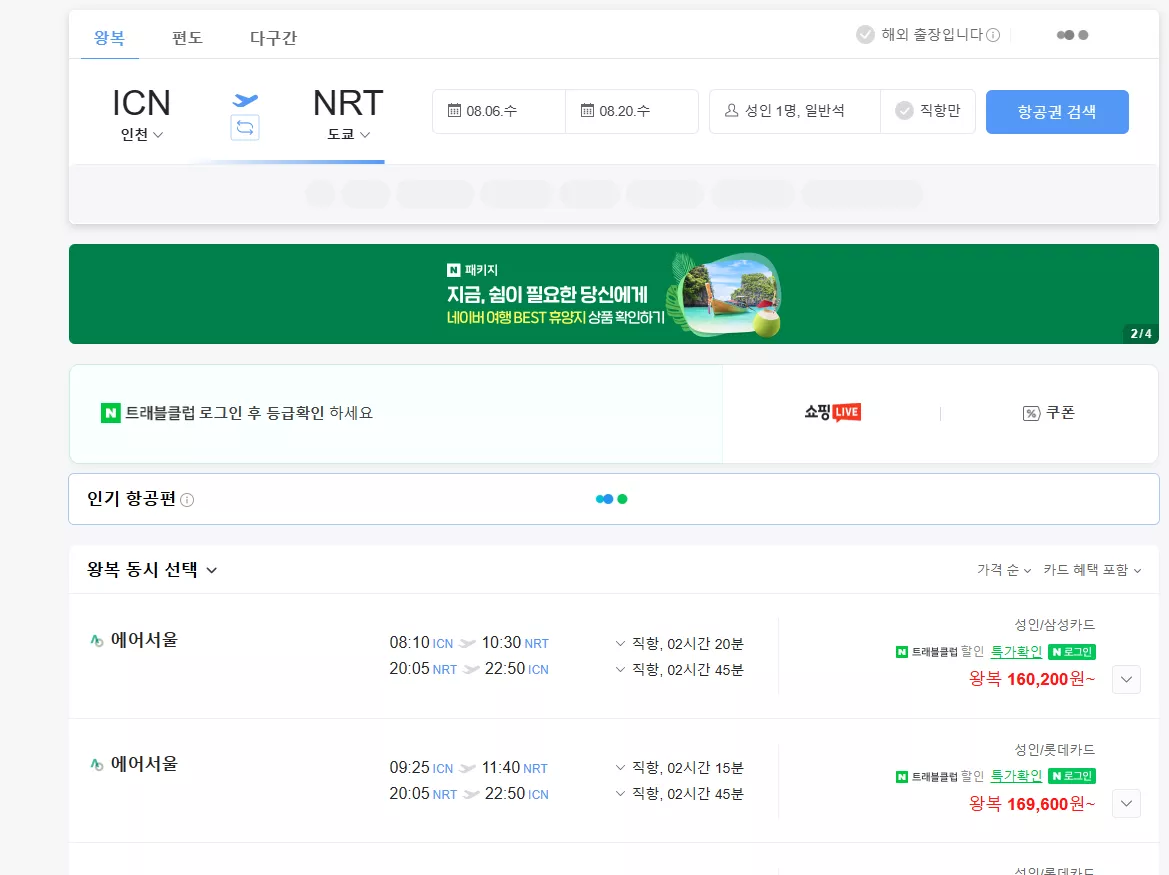The height and width of the screenshot is (875, 1169).
Task: Swap departure and arrival airports icon
Action: (245, 127)
